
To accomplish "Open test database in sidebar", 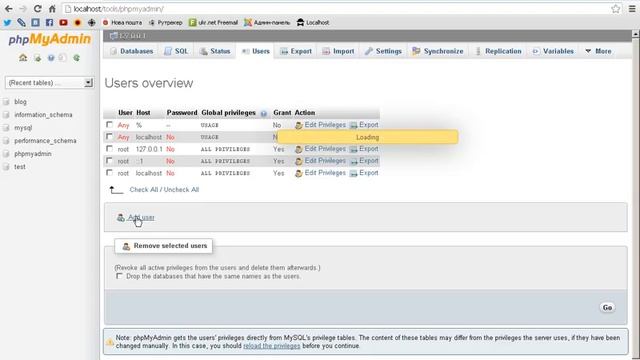I will click(20, 167).
